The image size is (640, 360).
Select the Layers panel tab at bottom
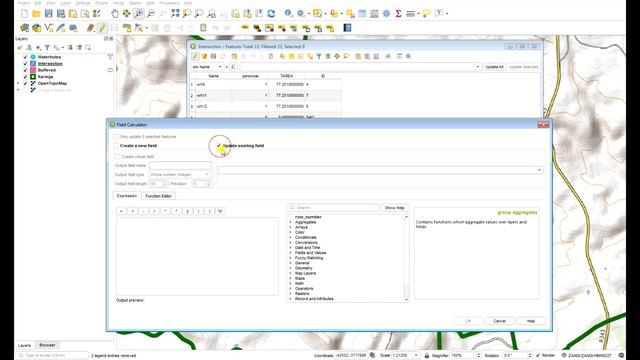[x=24, y=345]
